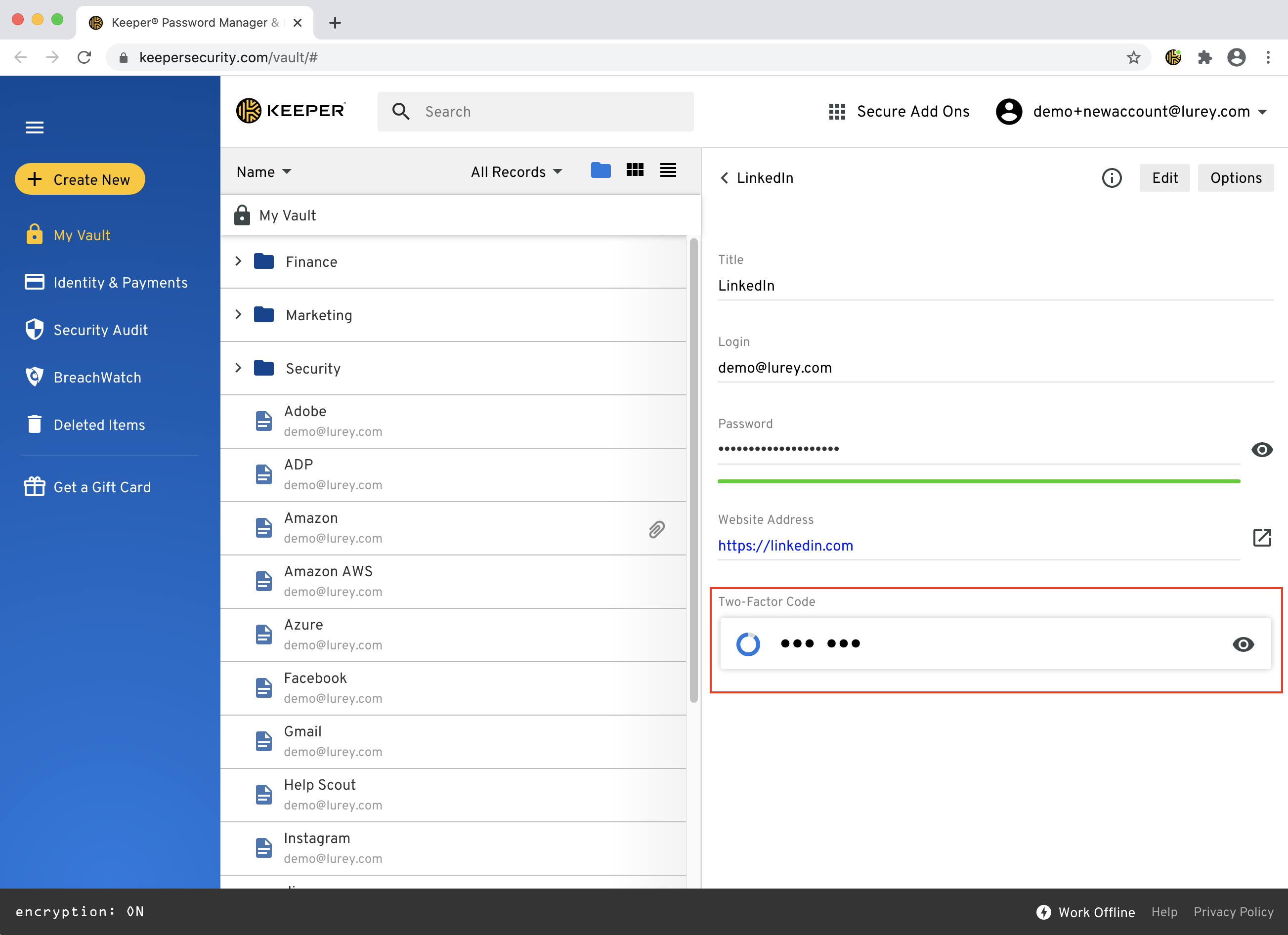Image resolution: width=1288 pixels, height=935 pixels.
Task: Open the Privacy Policy link
Action: (x=1233, y=912)
